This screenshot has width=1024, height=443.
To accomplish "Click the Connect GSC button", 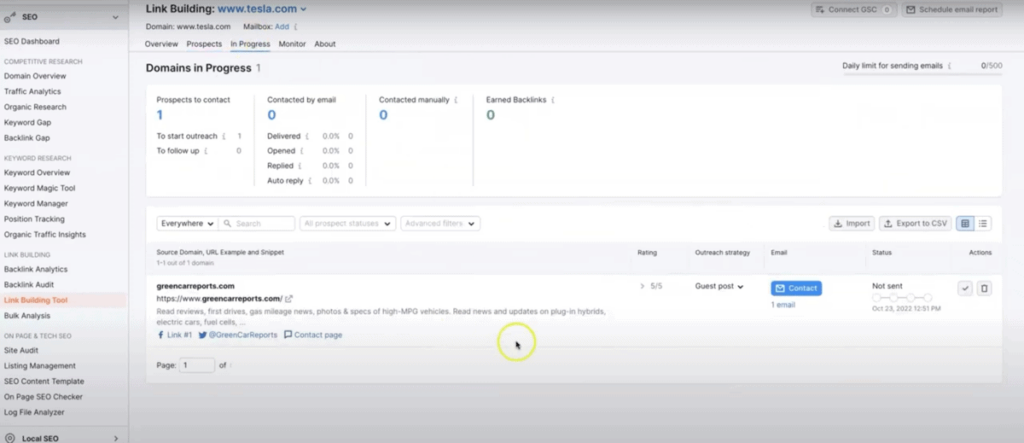I will 853,10.
